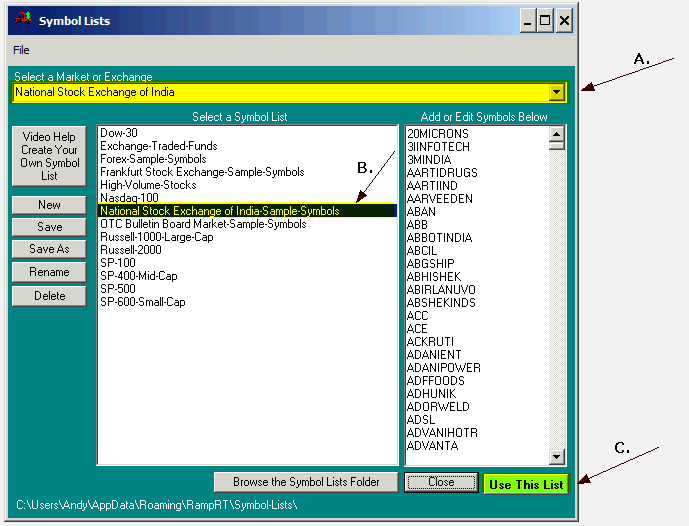Screen dimensions: 689x526
Task: Click the ABHISHEK symbol
Action: pos(434,277)
